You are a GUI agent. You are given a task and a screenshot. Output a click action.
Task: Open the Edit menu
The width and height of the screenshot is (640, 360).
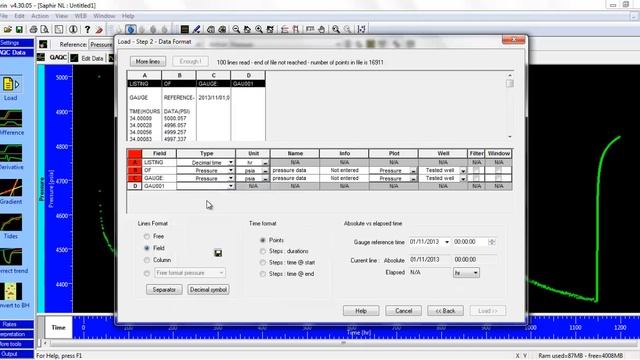coord(19,16)
